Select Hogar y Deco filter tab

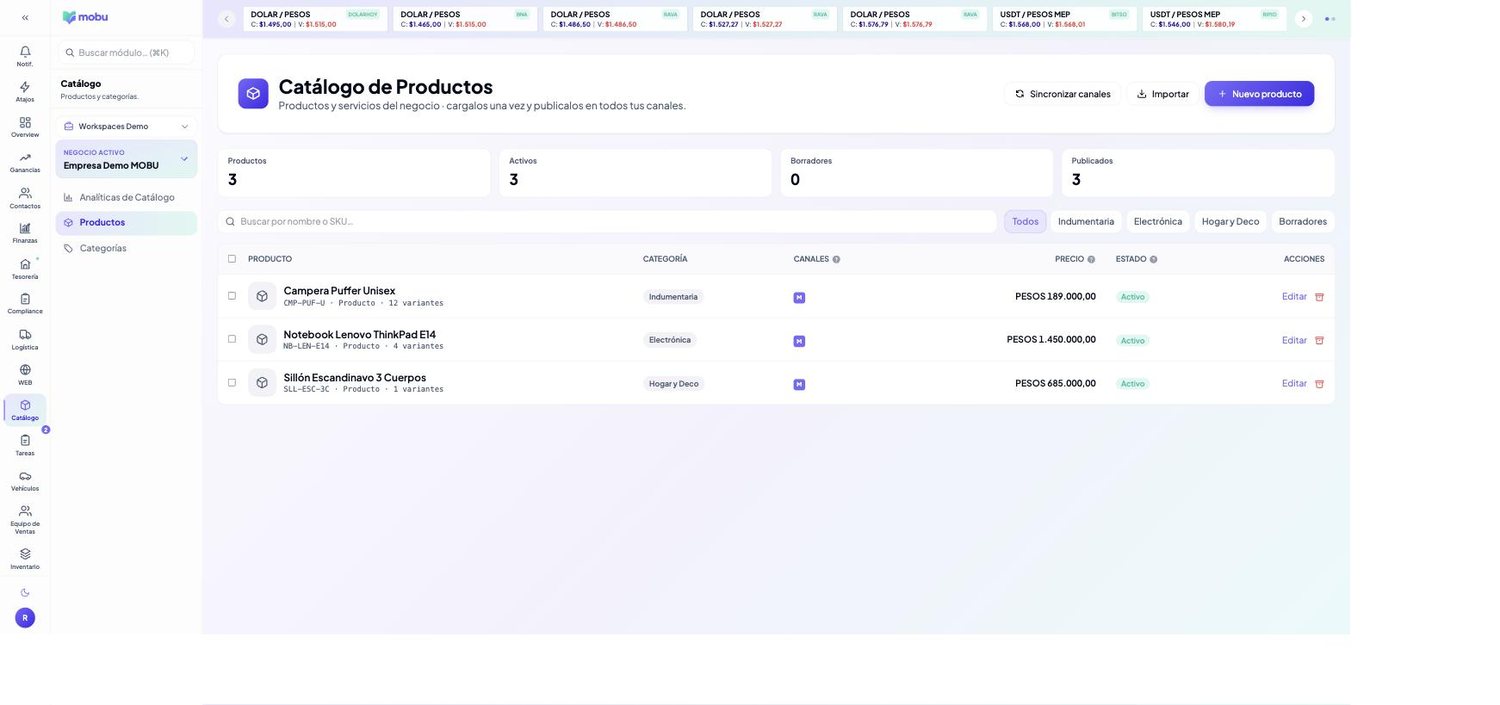pyautogui.click(x=1230, y=221)
